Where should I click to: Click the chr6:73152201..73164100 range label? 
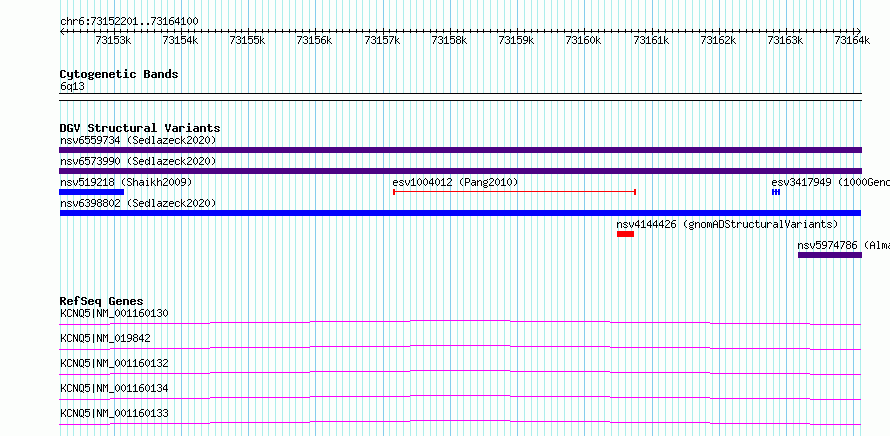pos(129,22)
